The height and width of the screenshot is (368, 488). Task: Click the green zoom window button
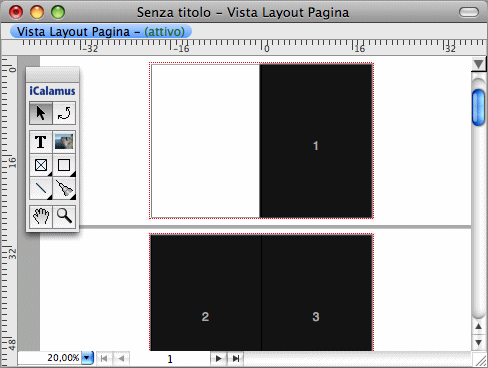coord(58,12)
